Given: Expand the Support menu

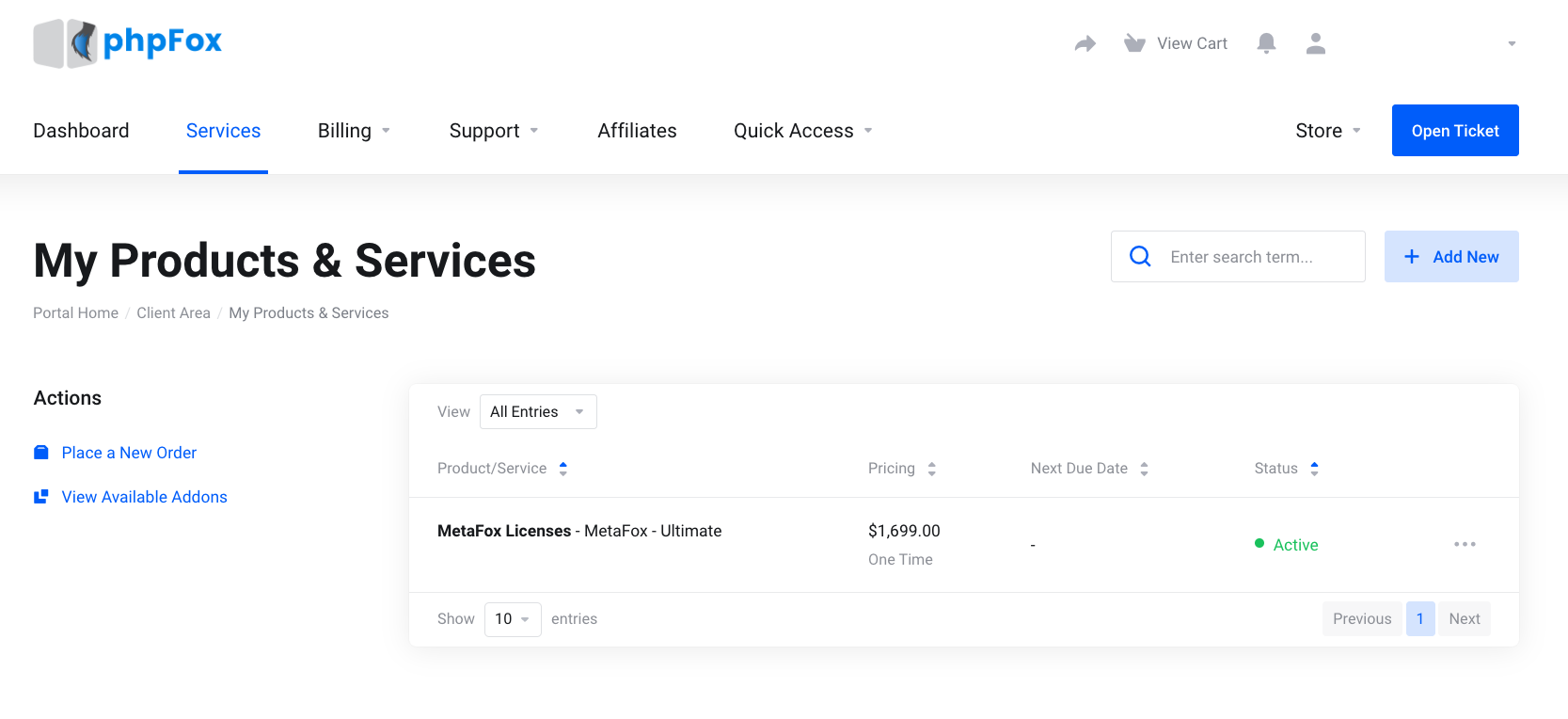Looking at the screenshot, I should click(x=495, y=131).
